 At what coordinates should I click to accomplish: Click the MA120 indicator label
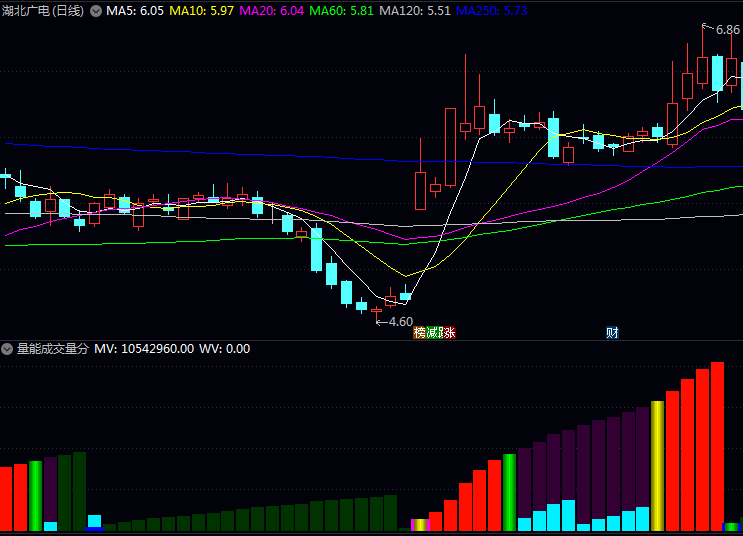point(415,10)
